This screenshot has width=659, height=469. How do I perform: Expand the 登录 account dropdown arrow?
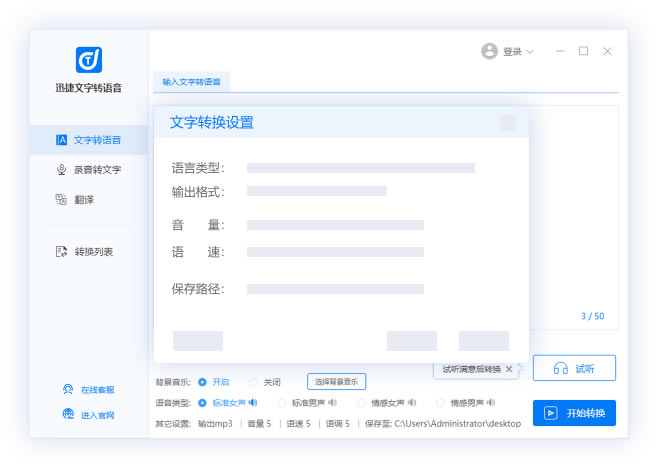click(530, 52)
